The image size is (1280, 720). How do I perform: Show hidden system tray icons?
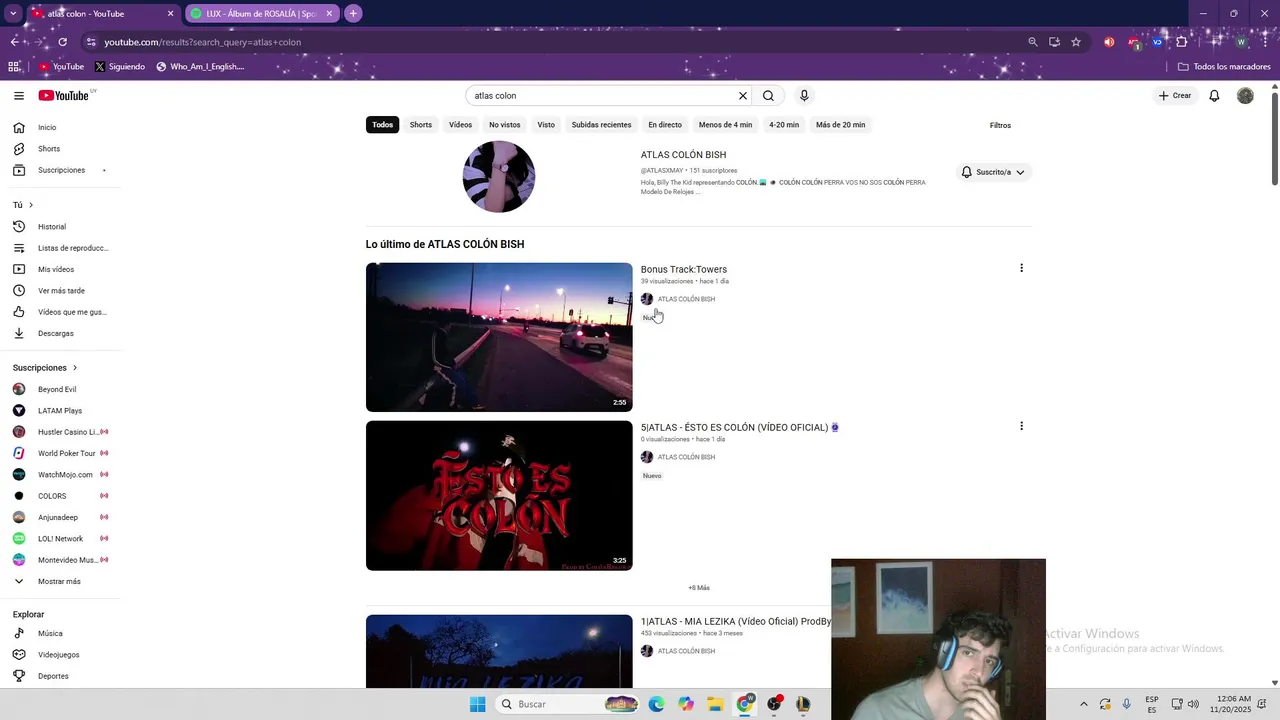(x=1084, y=704)
